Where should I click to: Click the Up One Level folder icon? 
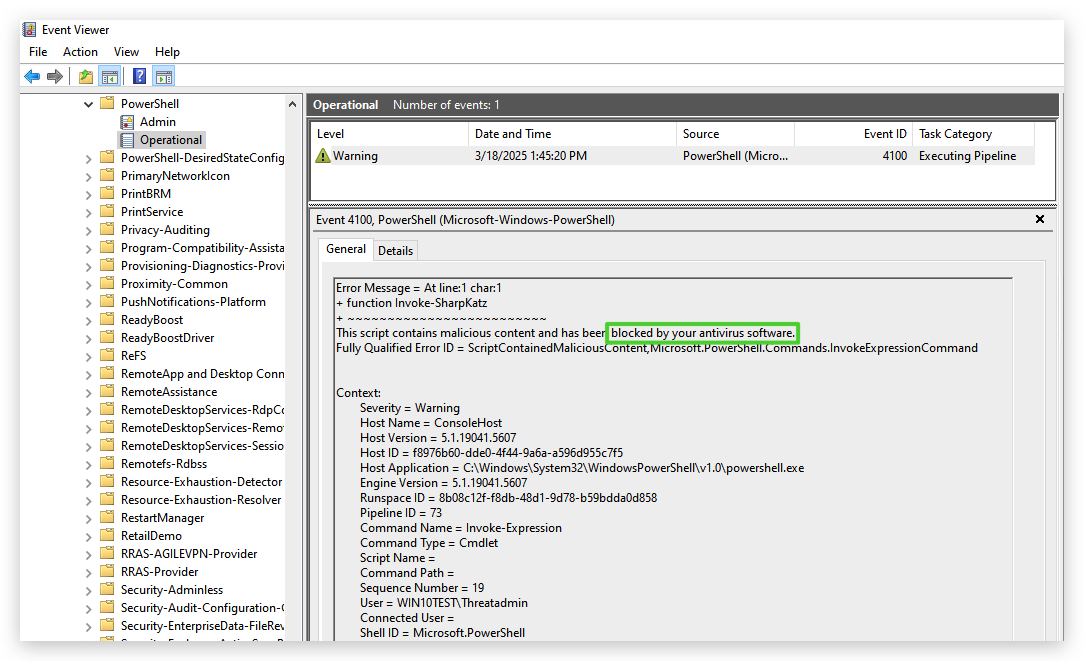[86, 76]
